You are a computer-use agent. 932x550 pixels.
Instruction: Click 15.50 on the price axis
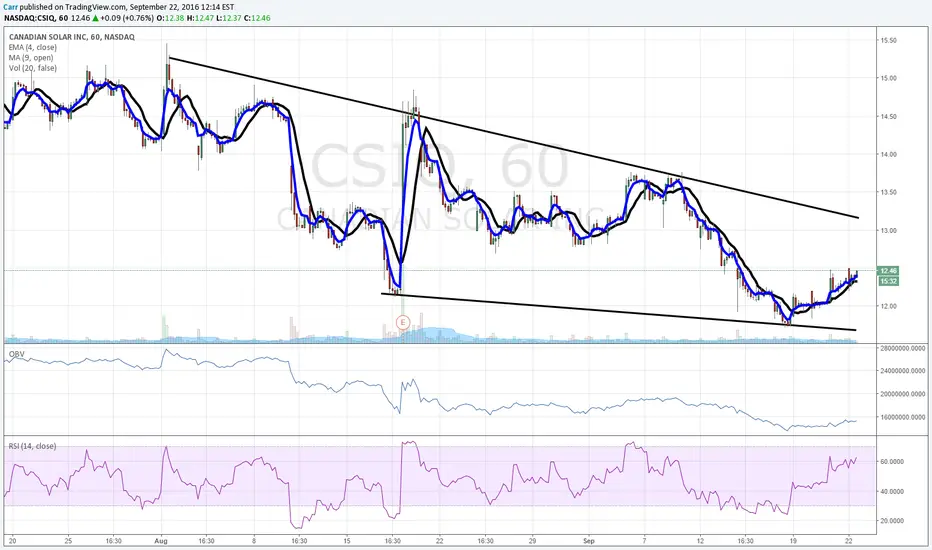coord(889,40)
